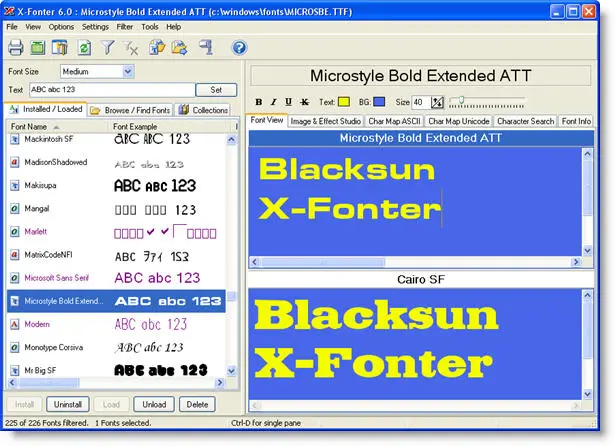The height and width of the screenshot is (446, 615).
Task: Open the File menu
Action: [12, 27]
